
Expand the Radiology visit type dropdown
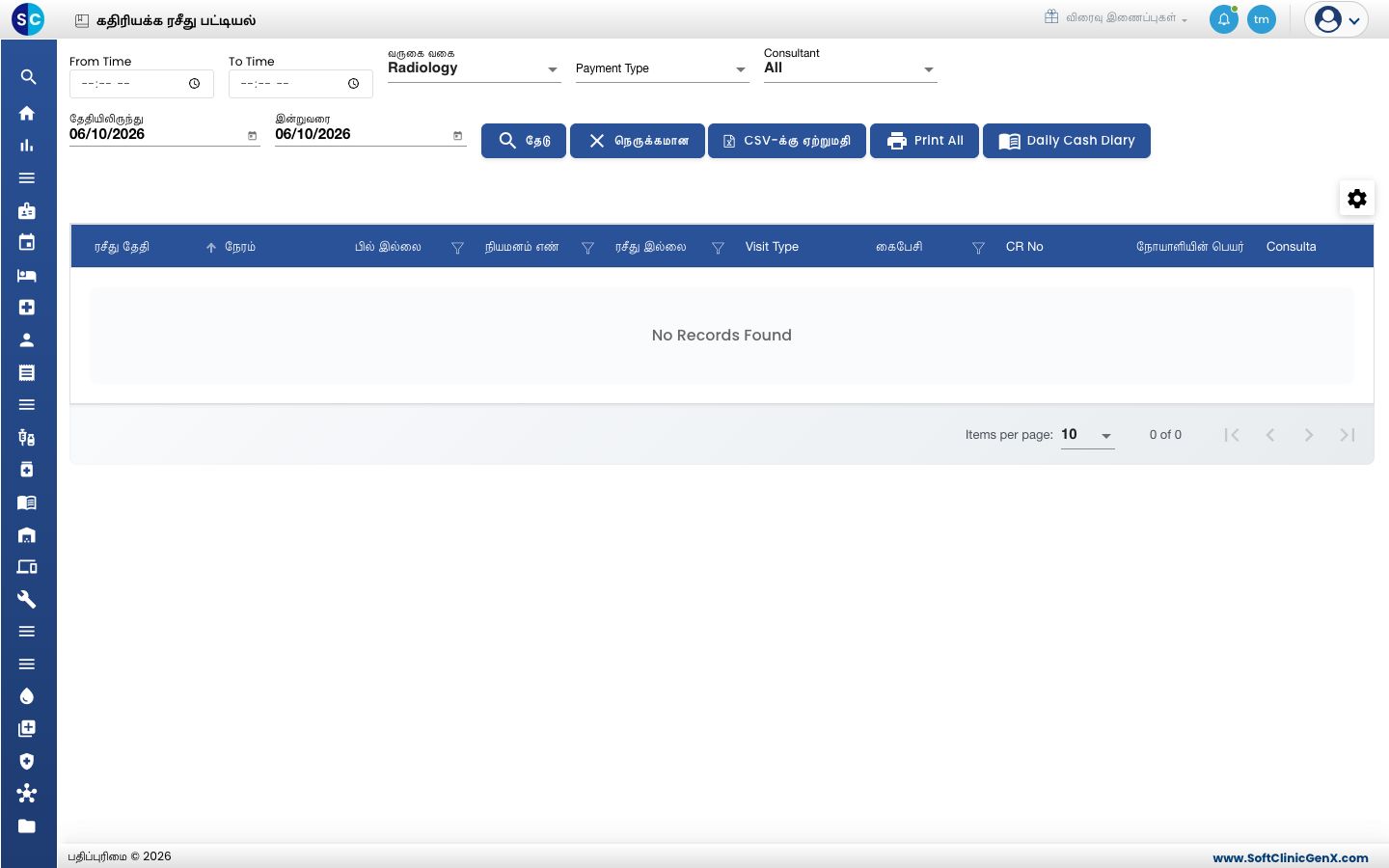474,68
